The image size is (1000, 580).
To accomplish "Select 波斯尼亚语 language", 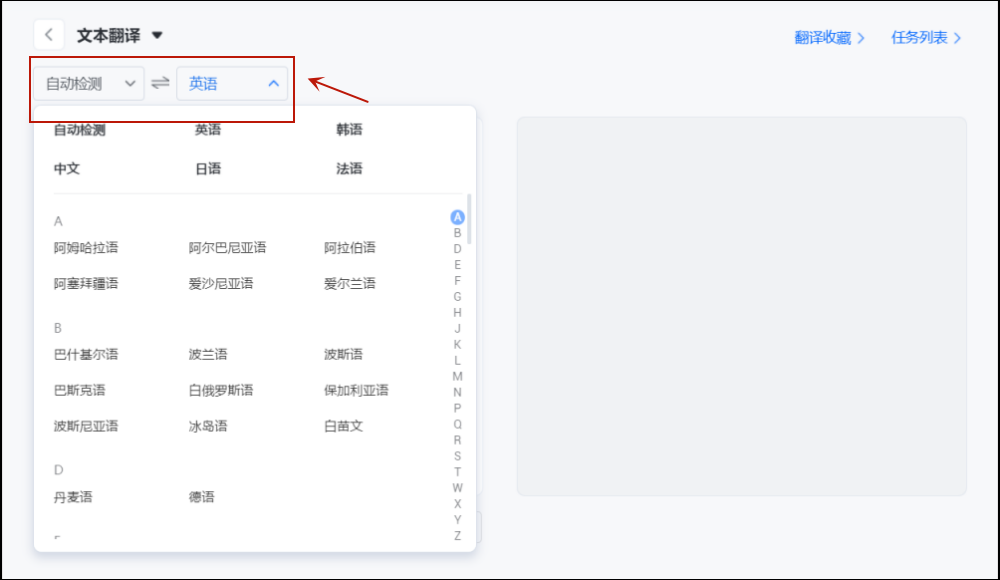I will click(x=85, y=426).
